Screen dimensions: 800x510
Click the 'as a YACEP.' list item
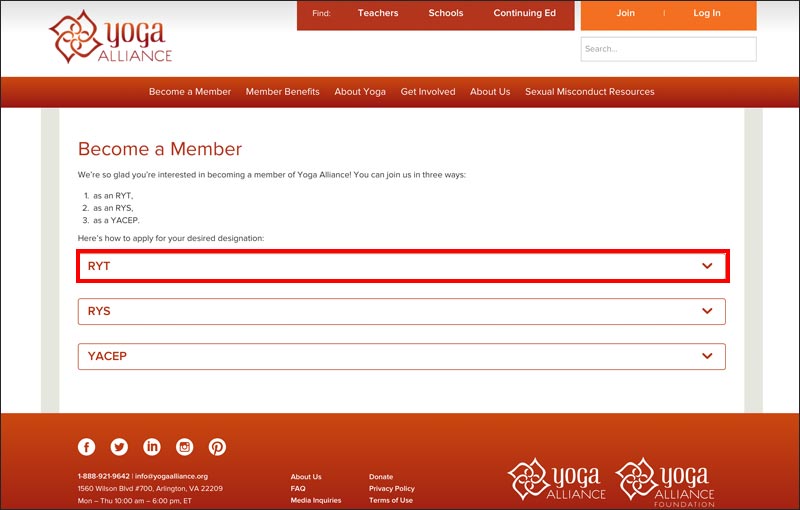point(116,220)
